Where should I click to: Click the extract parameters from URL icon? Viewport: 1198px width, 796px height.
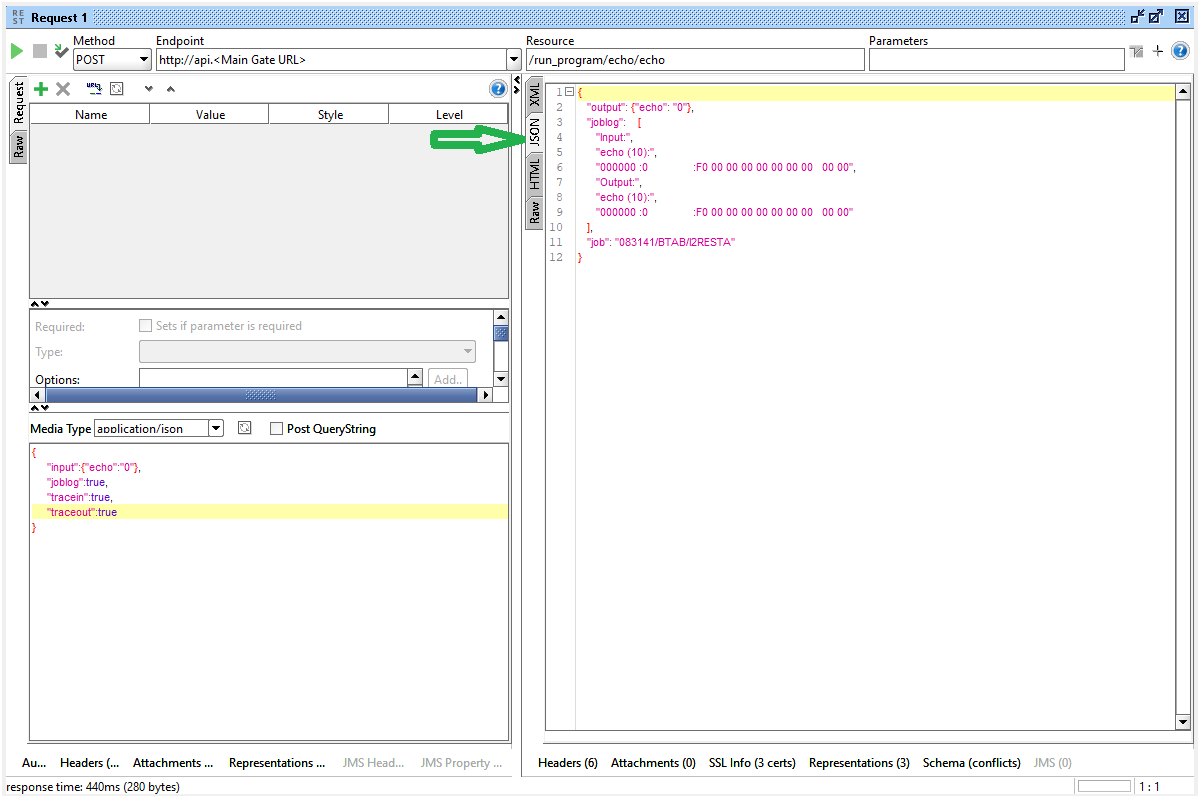94,89
